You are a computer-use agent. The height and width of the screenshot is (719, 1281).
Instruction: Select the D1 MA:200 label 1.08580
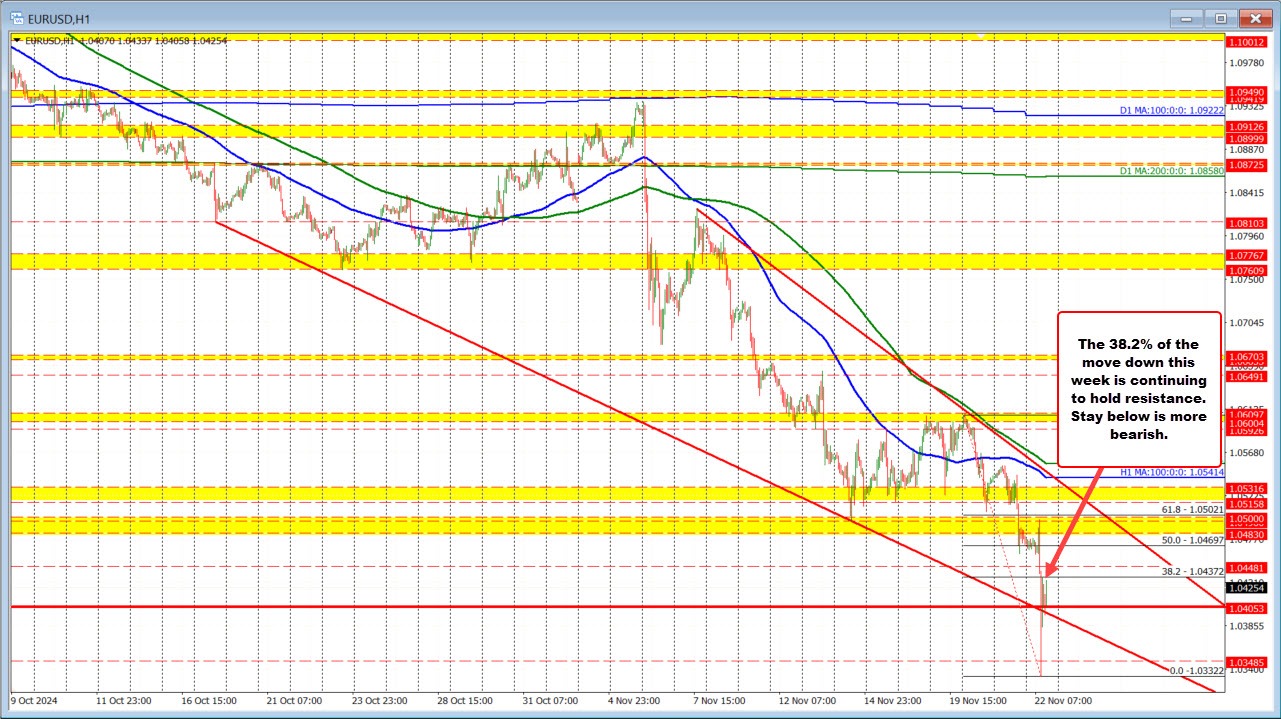point(1172,172)
